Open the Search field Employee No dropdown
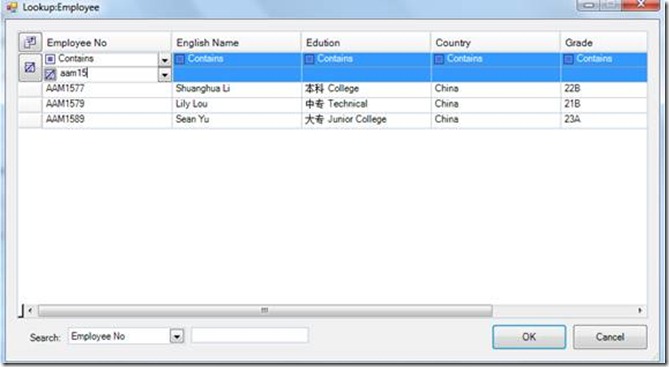The width and height of the screenshot is (669, 367). 177,336
